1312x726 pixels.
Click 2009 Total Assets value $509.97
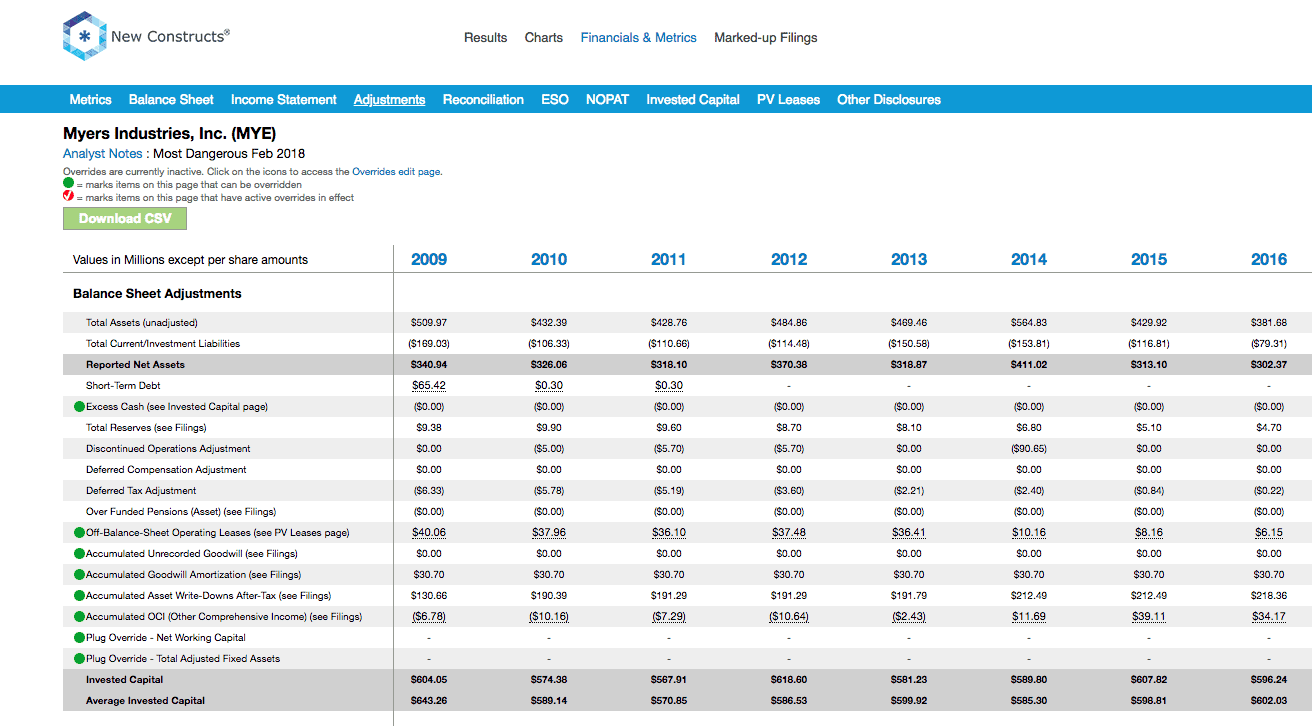[429, 323]
